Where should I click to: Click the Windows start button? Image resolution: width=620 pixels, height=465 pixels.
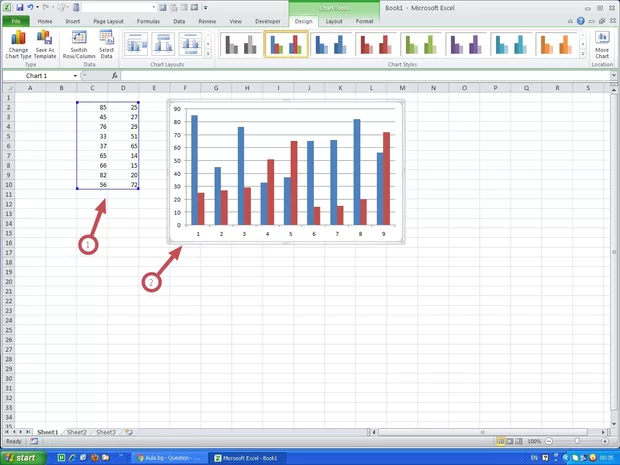click(x=24, y=458)
